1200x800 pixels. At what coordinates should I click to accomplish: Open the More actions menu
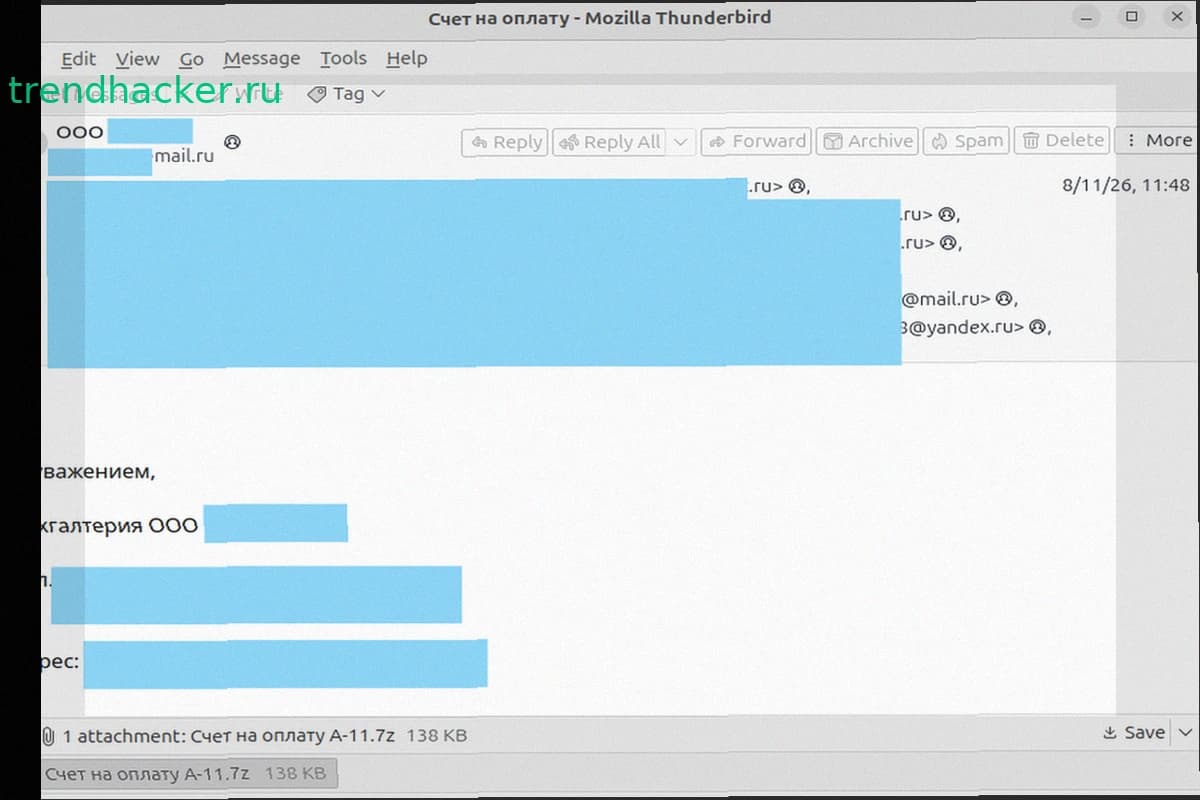coord(1158,140)
